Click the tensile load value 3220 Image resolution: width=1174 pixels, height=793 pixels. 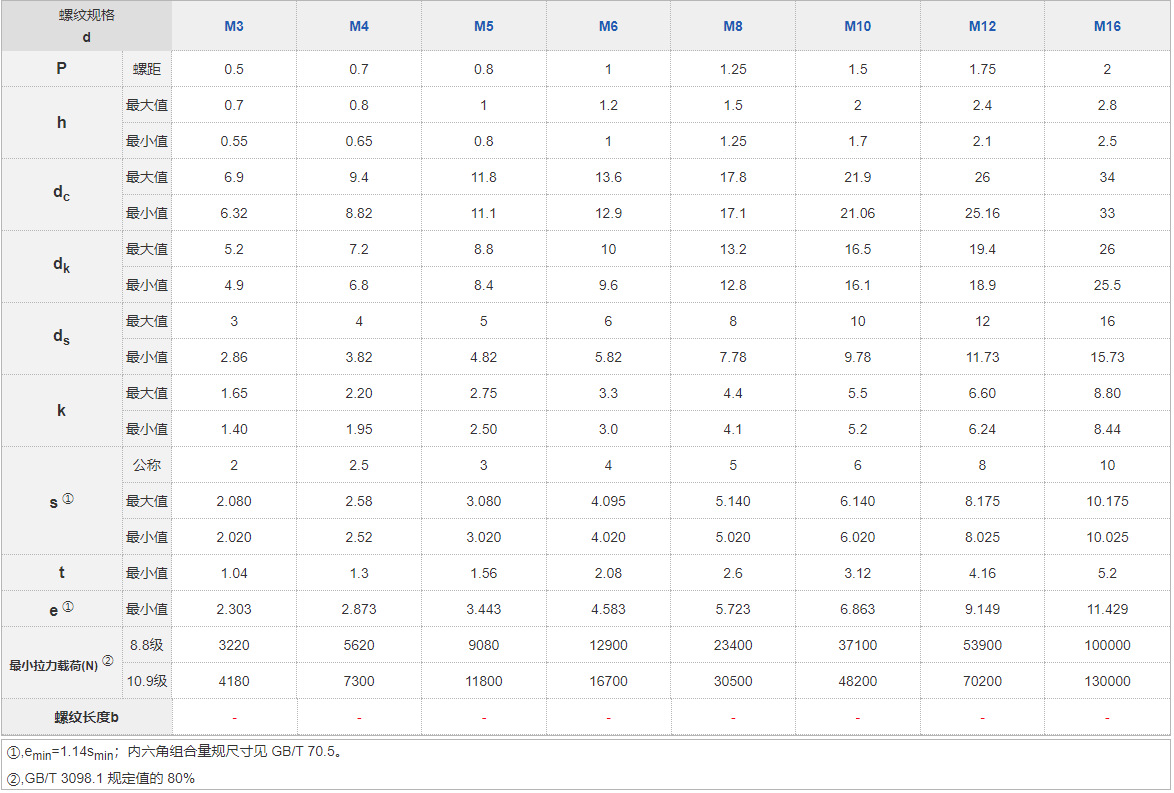pyautogui.click(x=234, y=645)
